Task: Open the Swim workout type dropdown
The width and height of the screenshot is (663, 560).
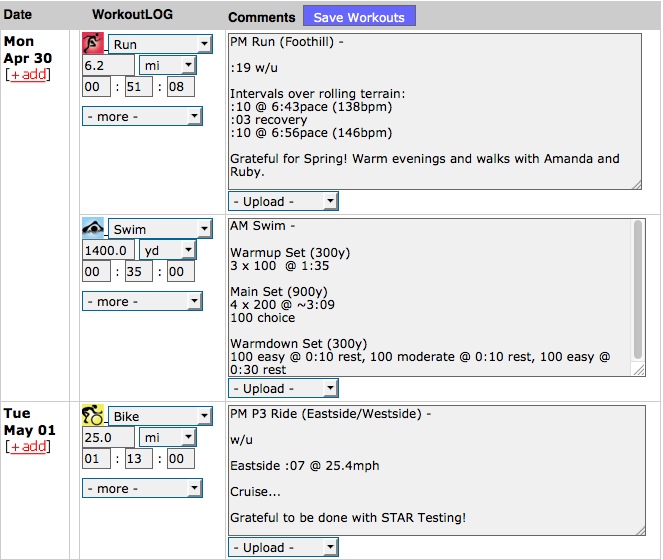Action: click(x=159, y=229)
